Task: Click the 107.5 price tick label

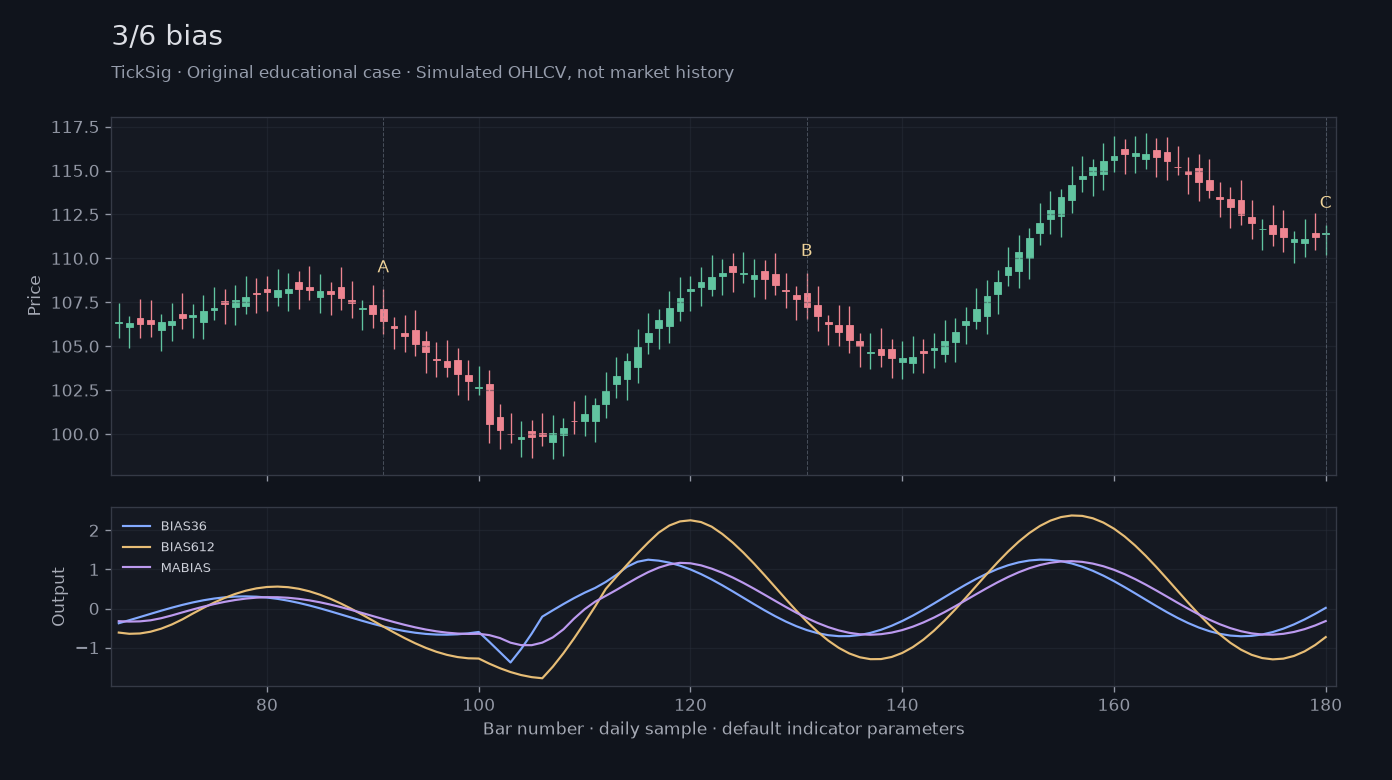Action: 75,303
